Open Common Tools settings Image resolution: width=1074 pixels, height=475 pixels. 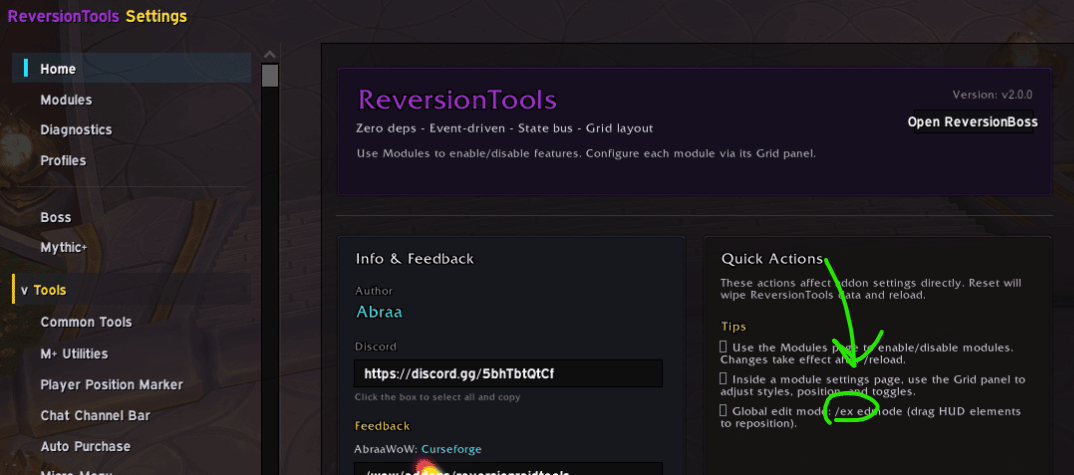coord(86,322)
